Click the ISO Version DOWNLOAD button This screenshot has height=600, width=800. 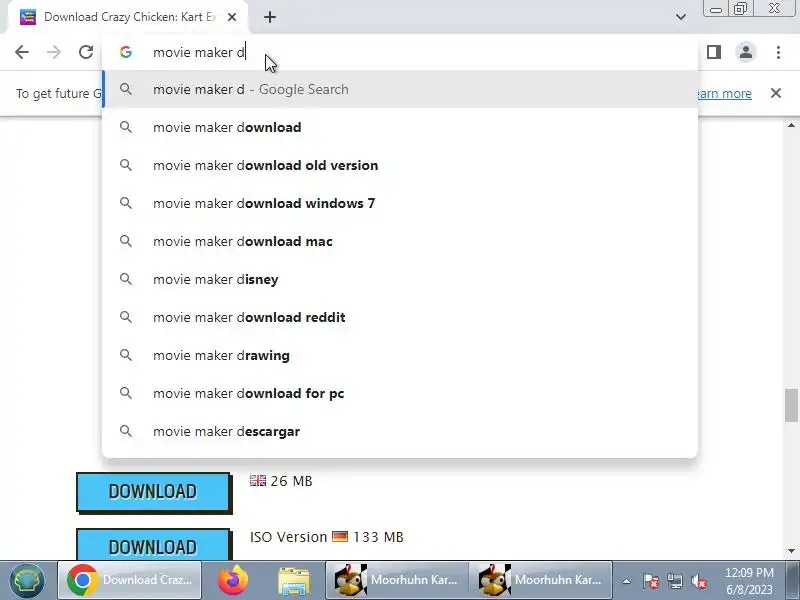point(153,545)
